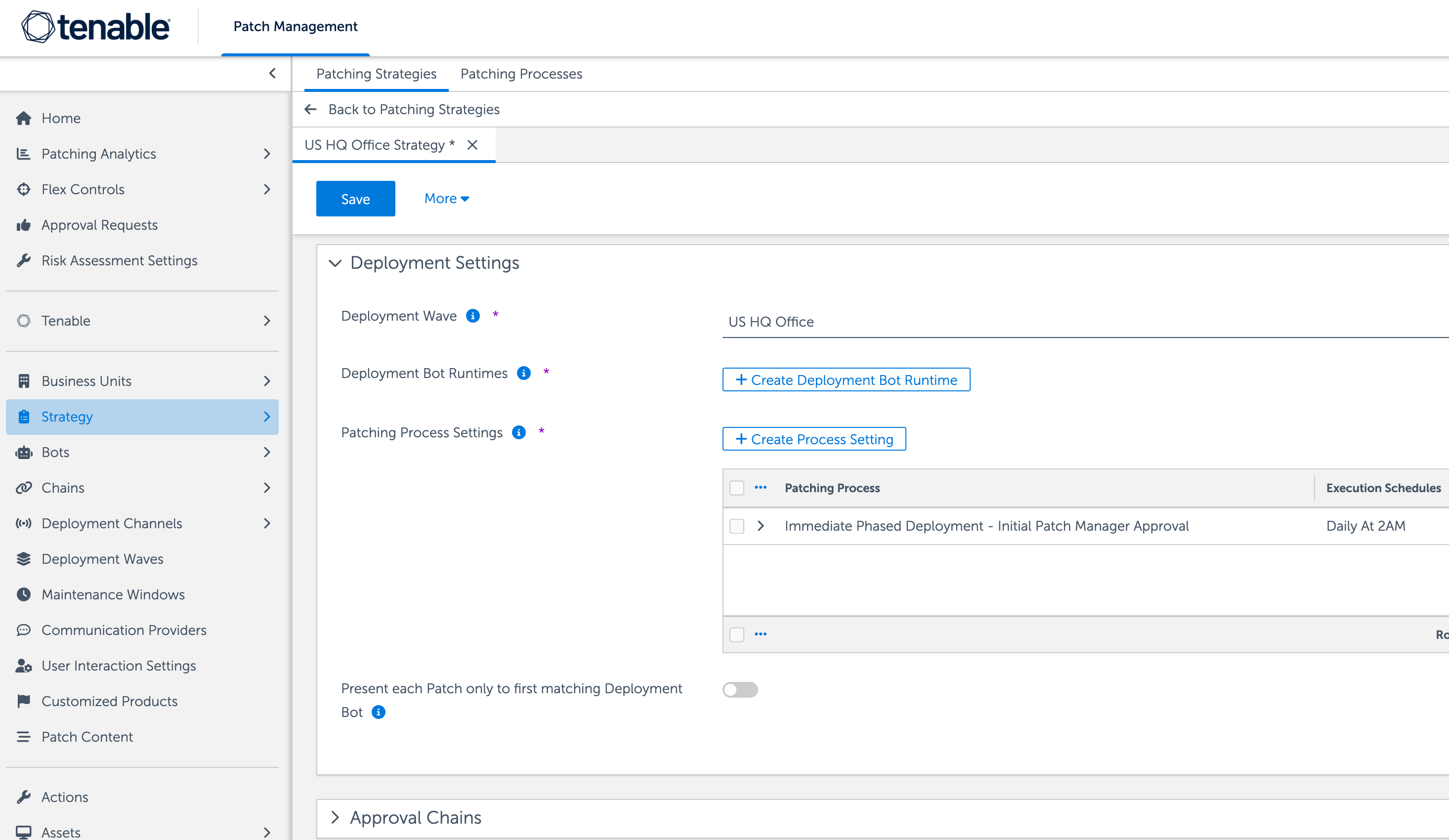
Task: Expand the Approval Chains section
Action: point(335,817)
